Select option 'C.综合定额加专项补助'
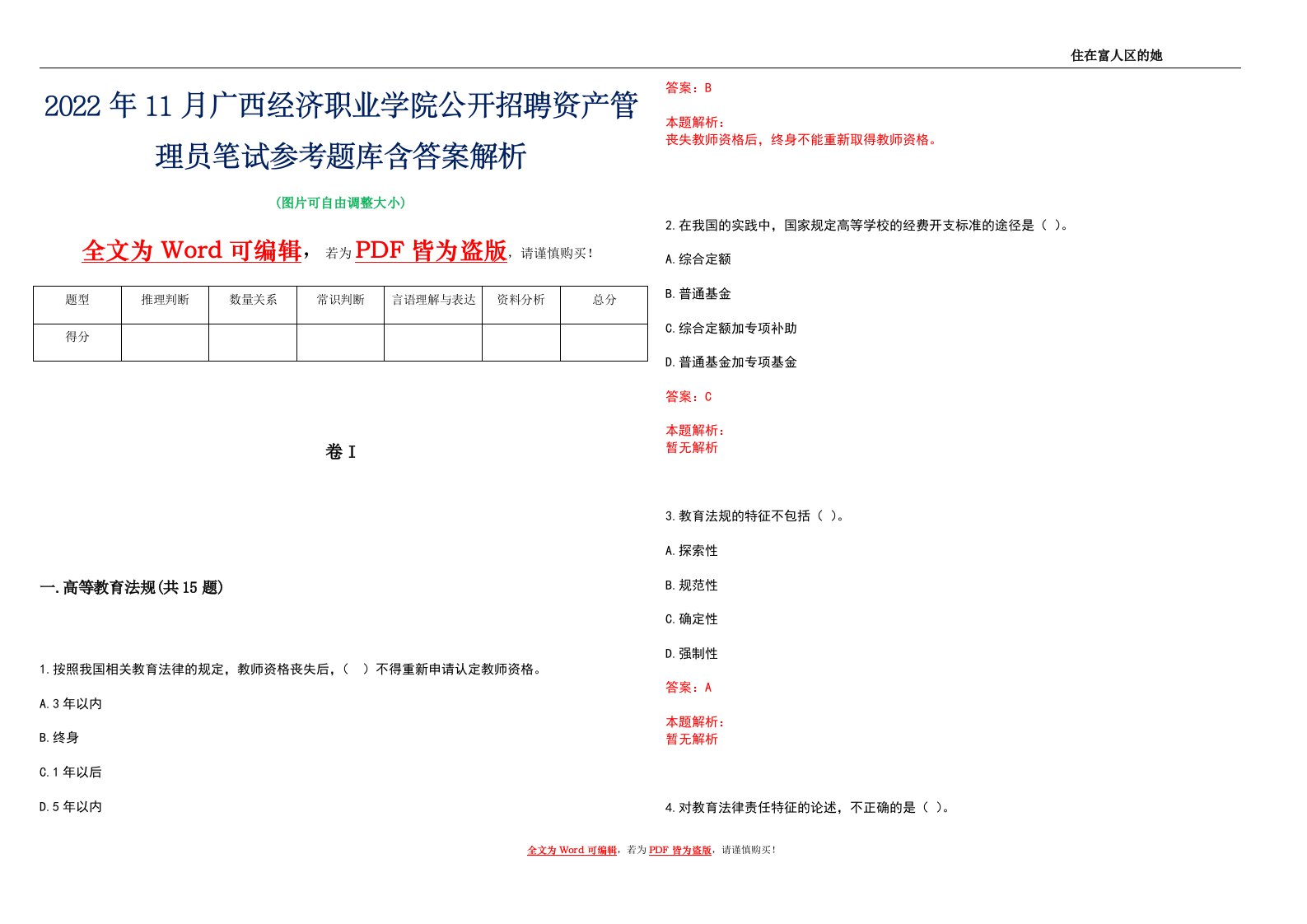1307x924 pixels. (x=731, y=329)
